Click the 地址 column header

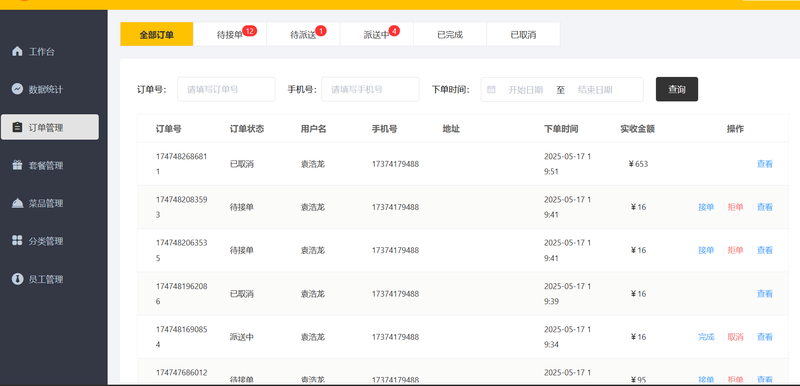click(x=451, y=129)
